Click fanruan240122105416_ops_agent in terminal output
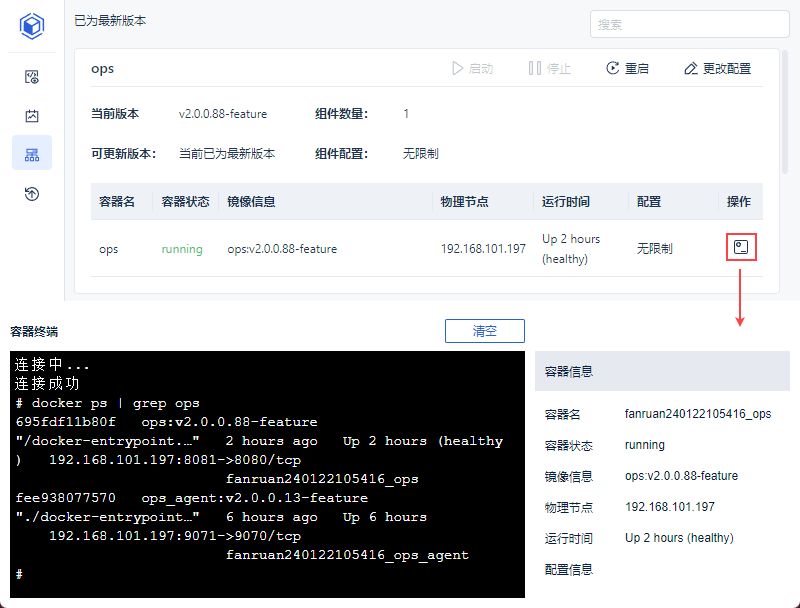 [347, 555]
